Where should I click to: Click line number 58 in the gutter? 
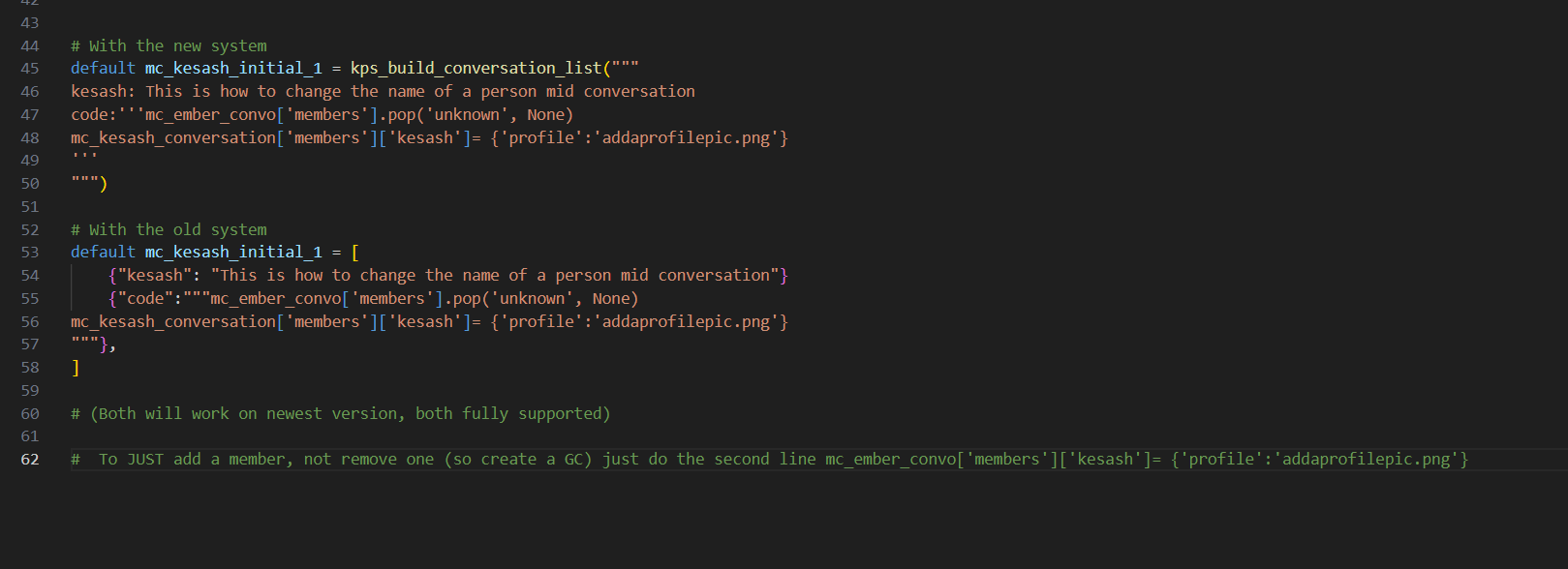pyautogui.click(x=30, y=368)
